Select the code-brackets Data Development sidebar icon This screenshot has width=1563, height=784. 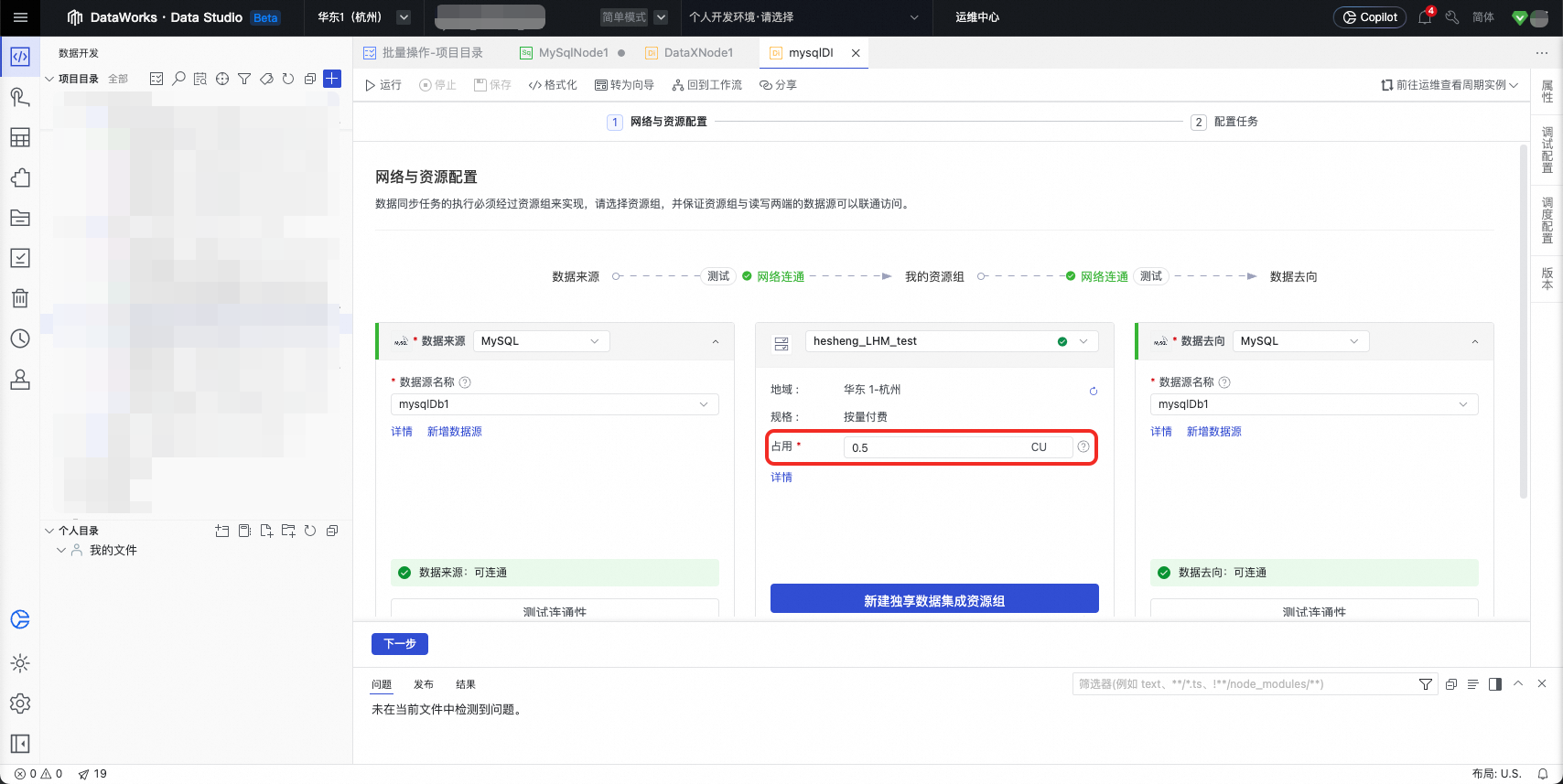[20, 57]
